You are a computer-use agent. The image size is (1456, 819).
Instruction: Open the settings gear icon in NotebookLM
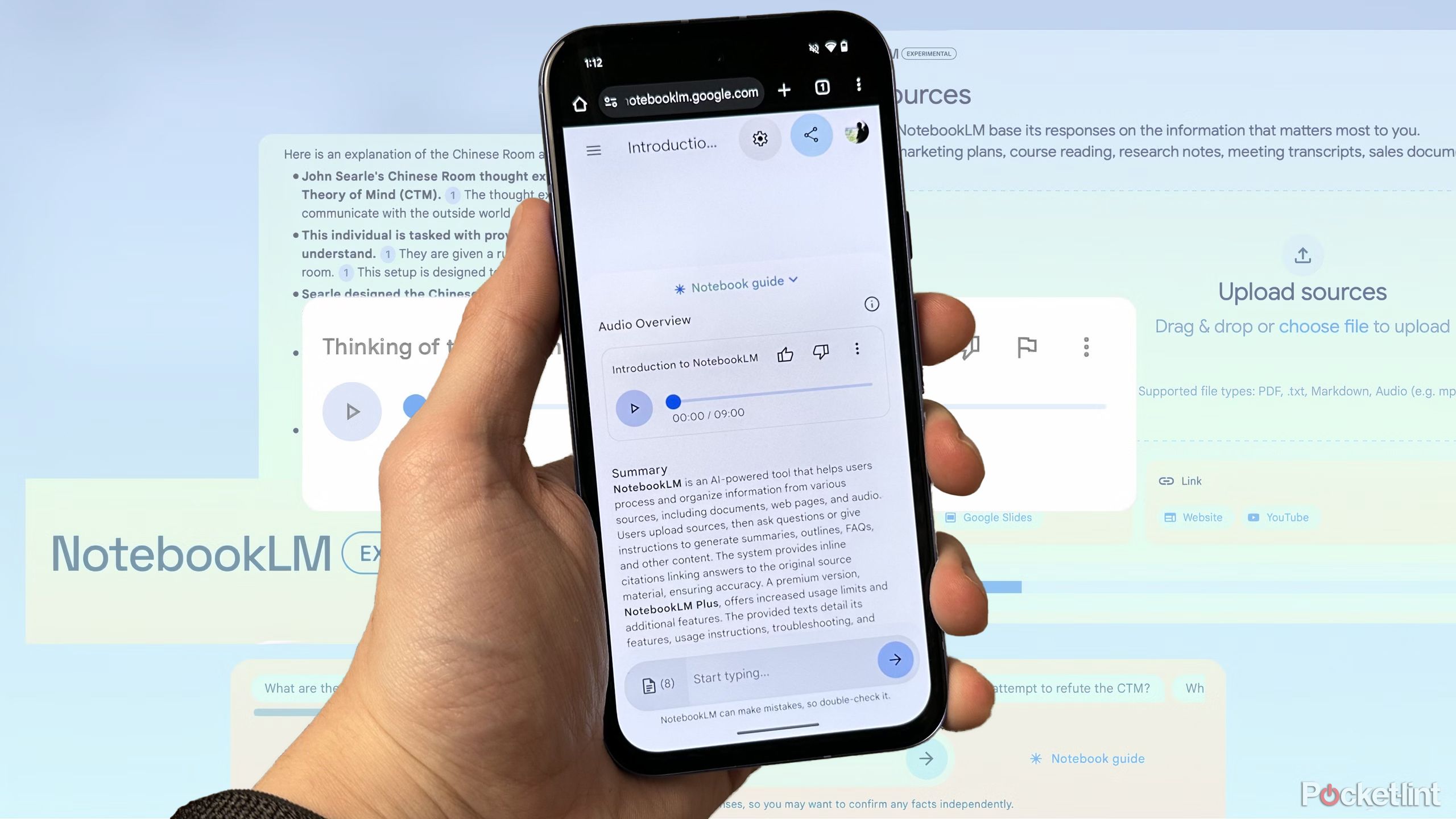[759, 138]
